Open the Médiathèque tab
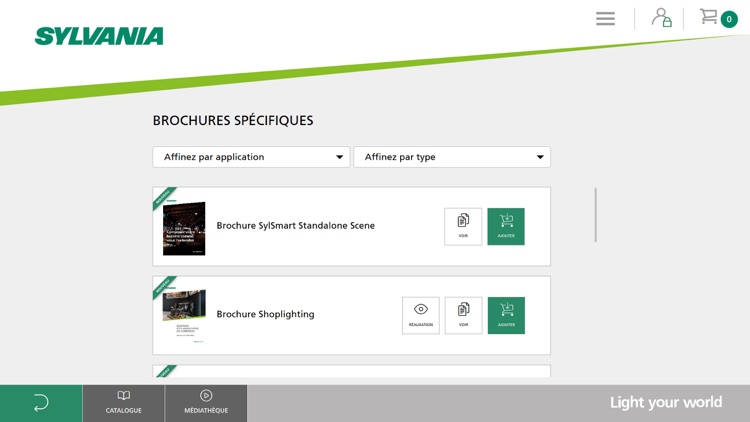Image resolution: width=750 pixels, height=422 pixels. 206,403
